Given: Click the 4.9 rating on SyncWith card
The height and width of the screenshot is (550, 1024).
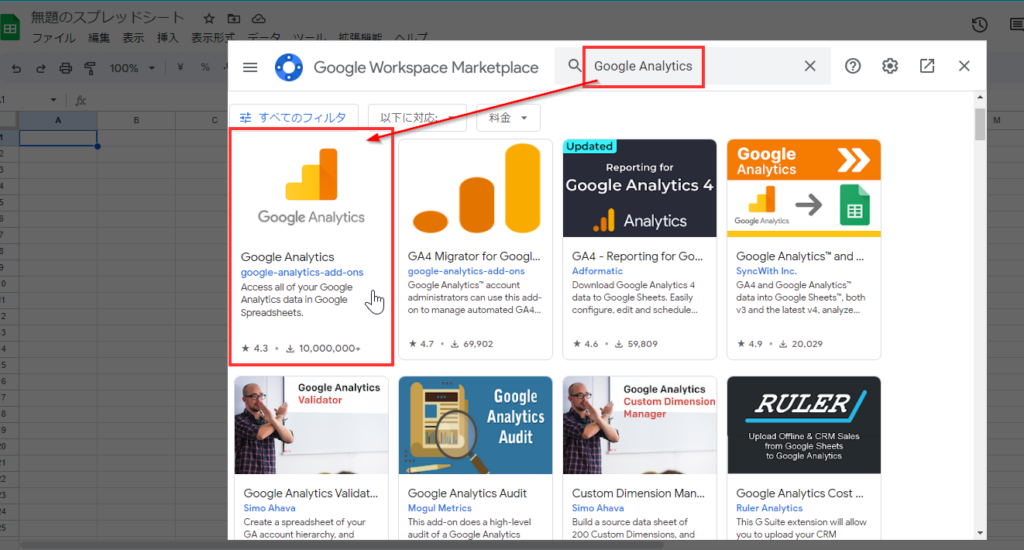Looking at the screenshot, I should coord(755,344).
